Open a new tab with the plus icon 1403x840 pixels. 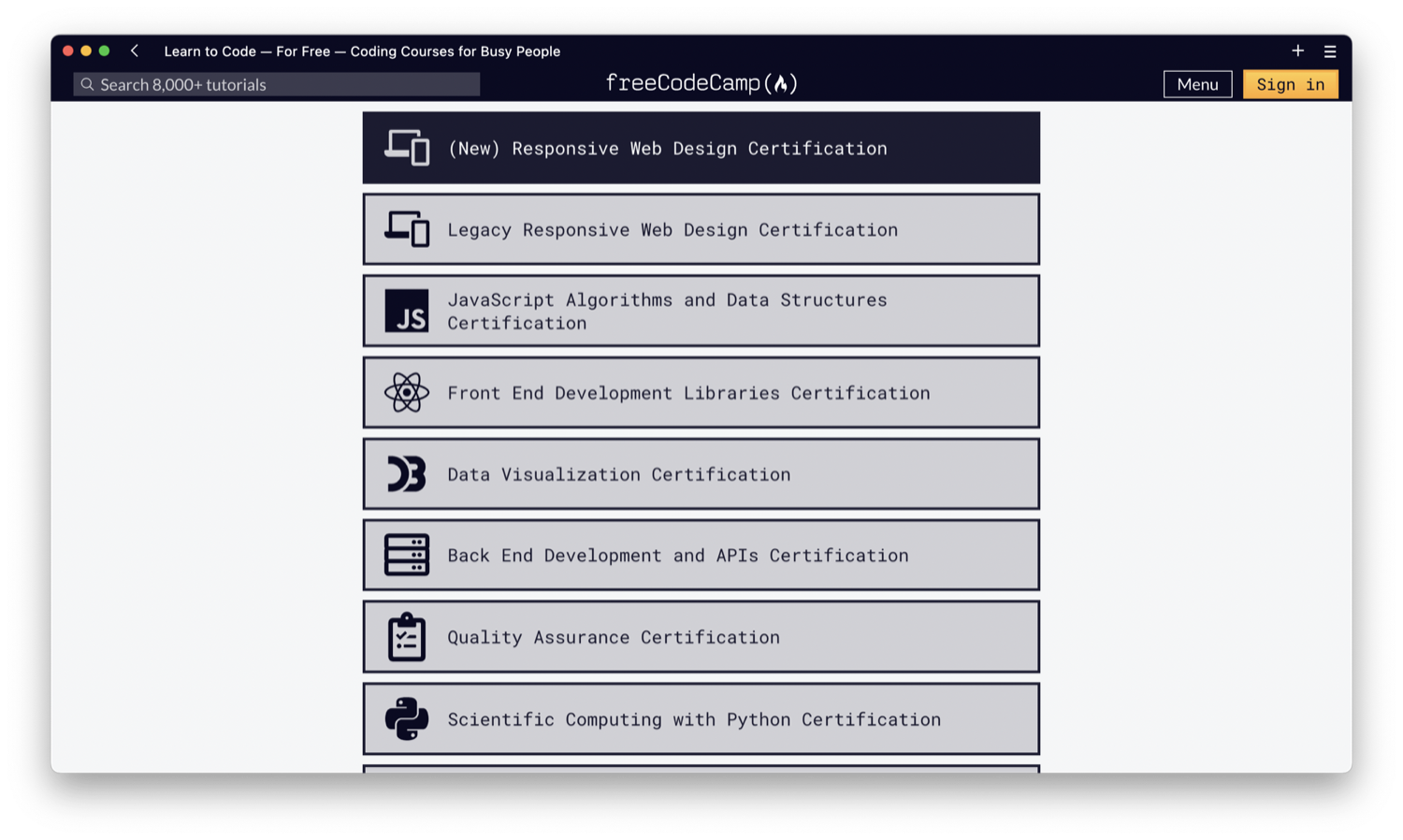1297,51
